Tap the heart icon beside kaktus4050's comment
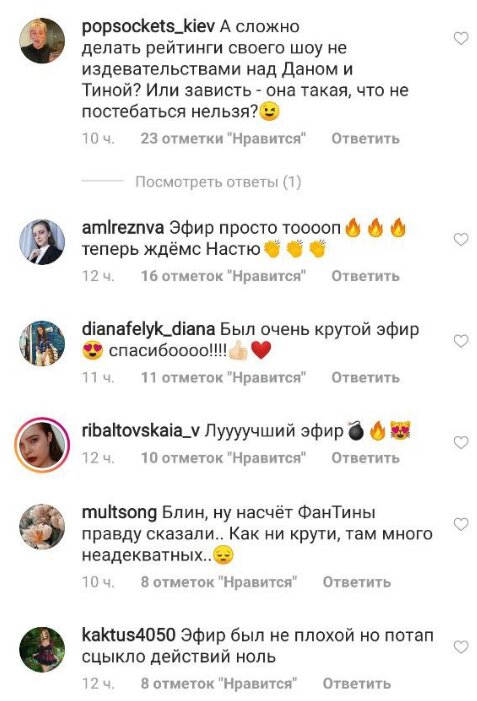 coord(460,646)
